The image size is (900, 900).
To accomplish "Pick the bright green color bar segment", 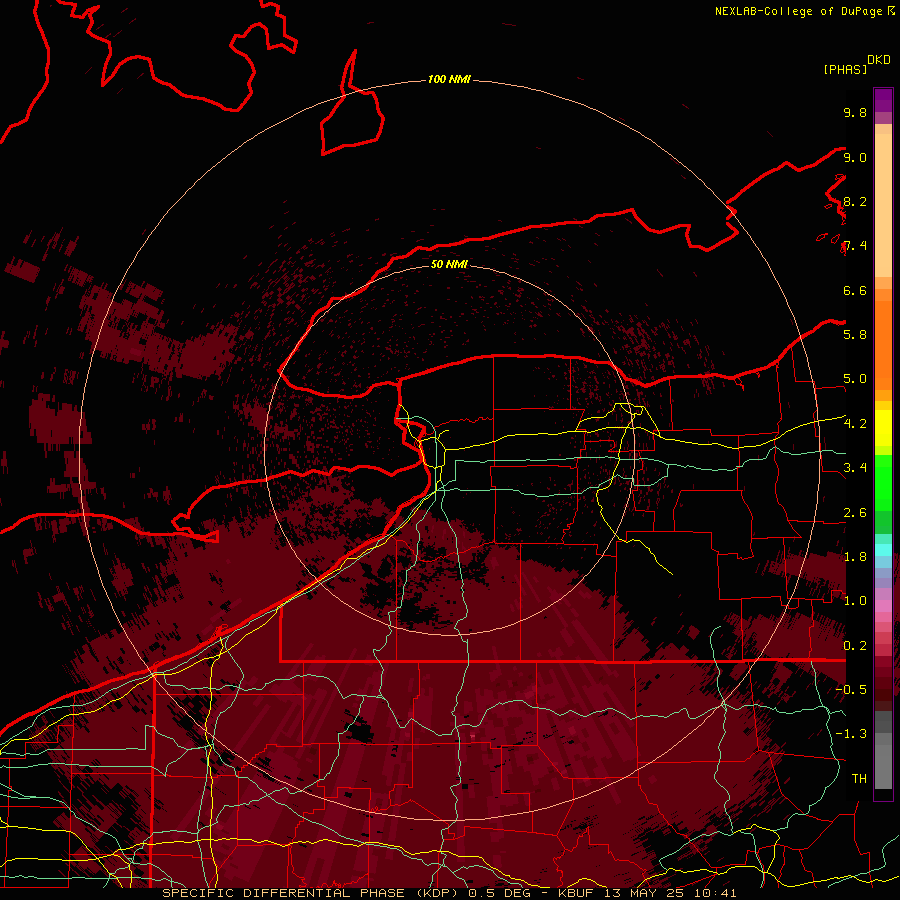I will pos(883,482).
